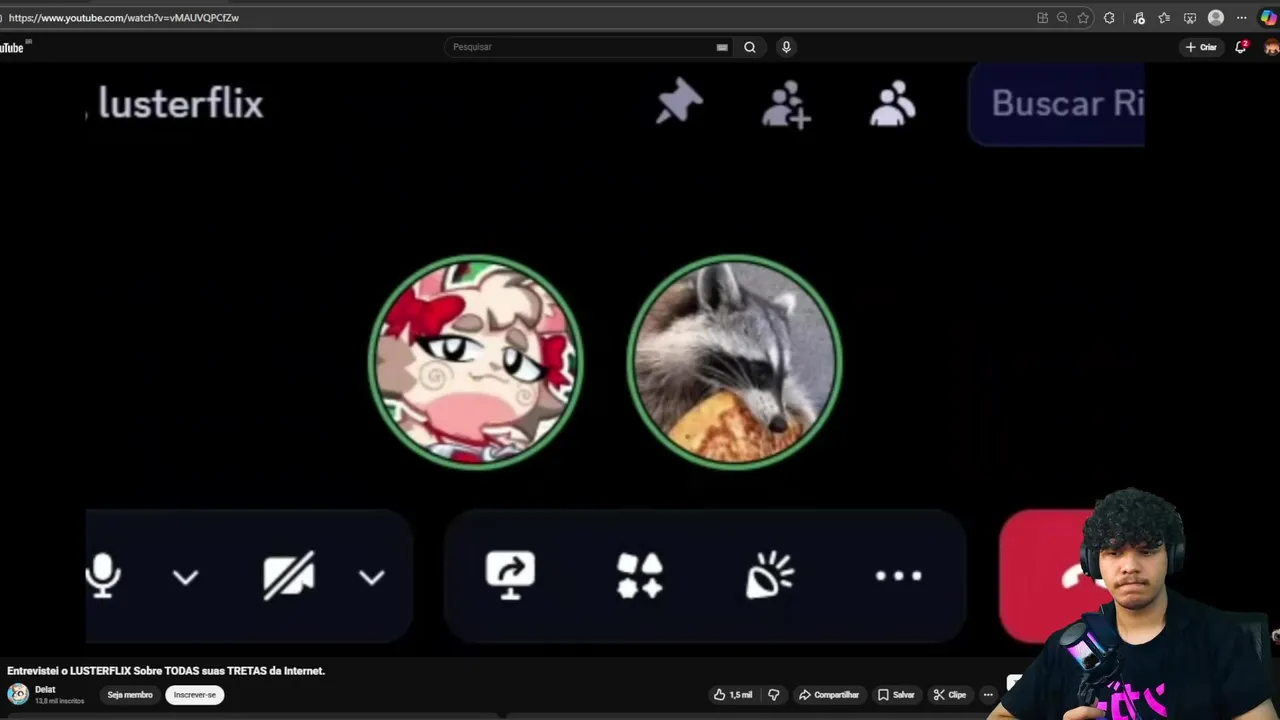Screen dimensions: 1280x720
Task: Open the soundboard icon
Action: point(769,576)
